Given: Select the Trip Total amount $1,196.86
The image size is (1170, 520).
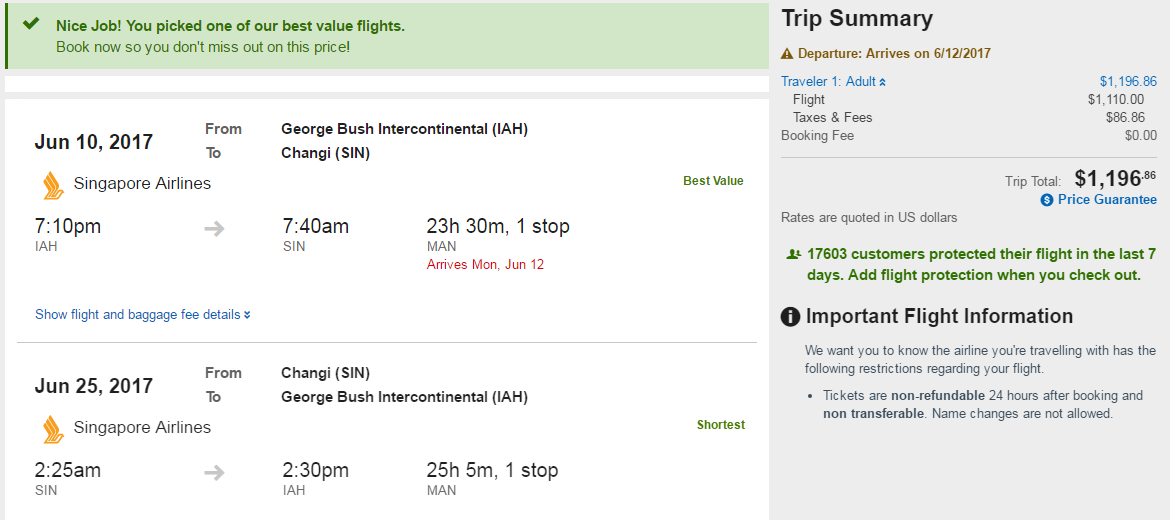Looking at the screenshot, I should 1115,179.
